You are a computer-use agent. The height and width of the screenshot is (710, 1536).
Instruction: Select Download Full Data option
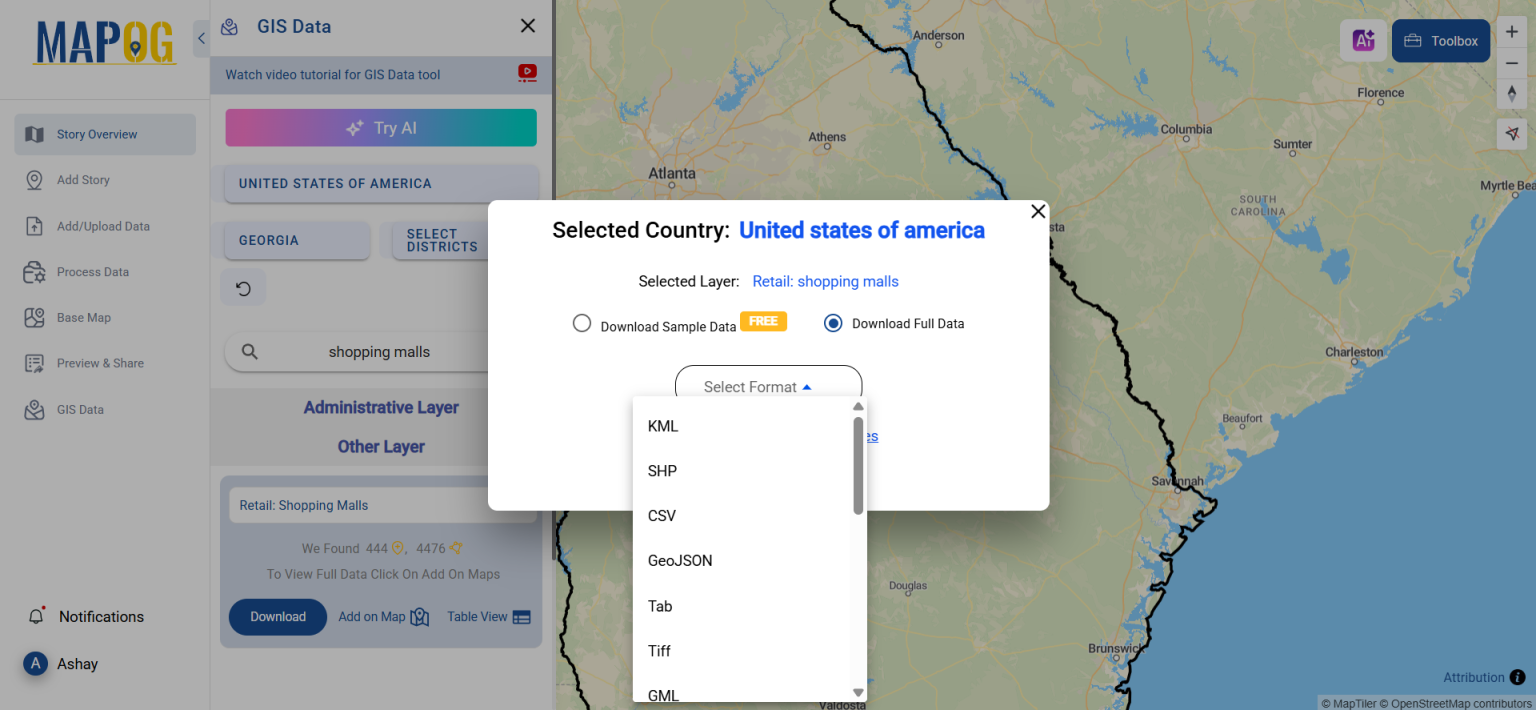tap(833, 323)
